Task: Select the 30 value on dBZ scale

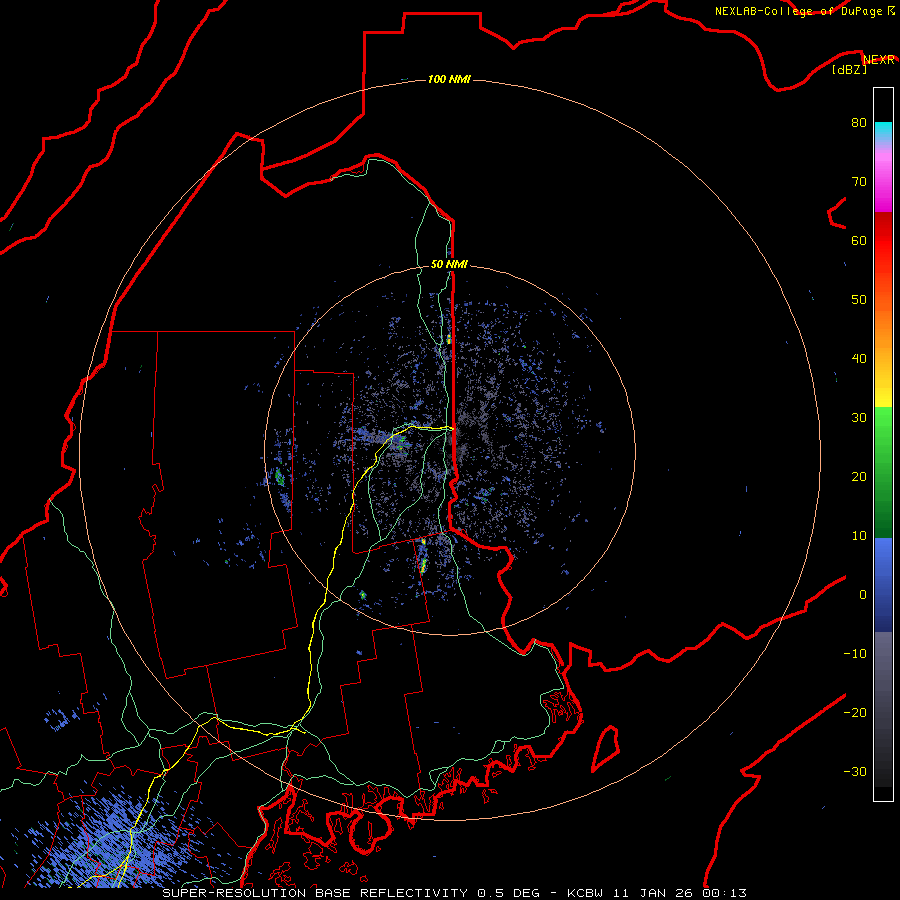Action: tap(859, 417)
